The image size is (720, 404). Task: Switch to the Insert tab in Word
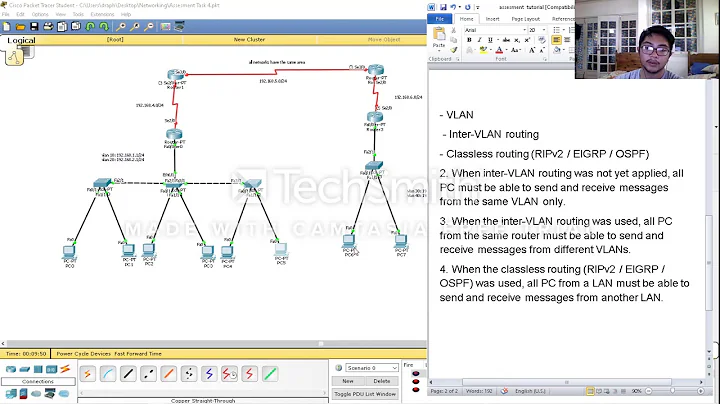point(492,19)
